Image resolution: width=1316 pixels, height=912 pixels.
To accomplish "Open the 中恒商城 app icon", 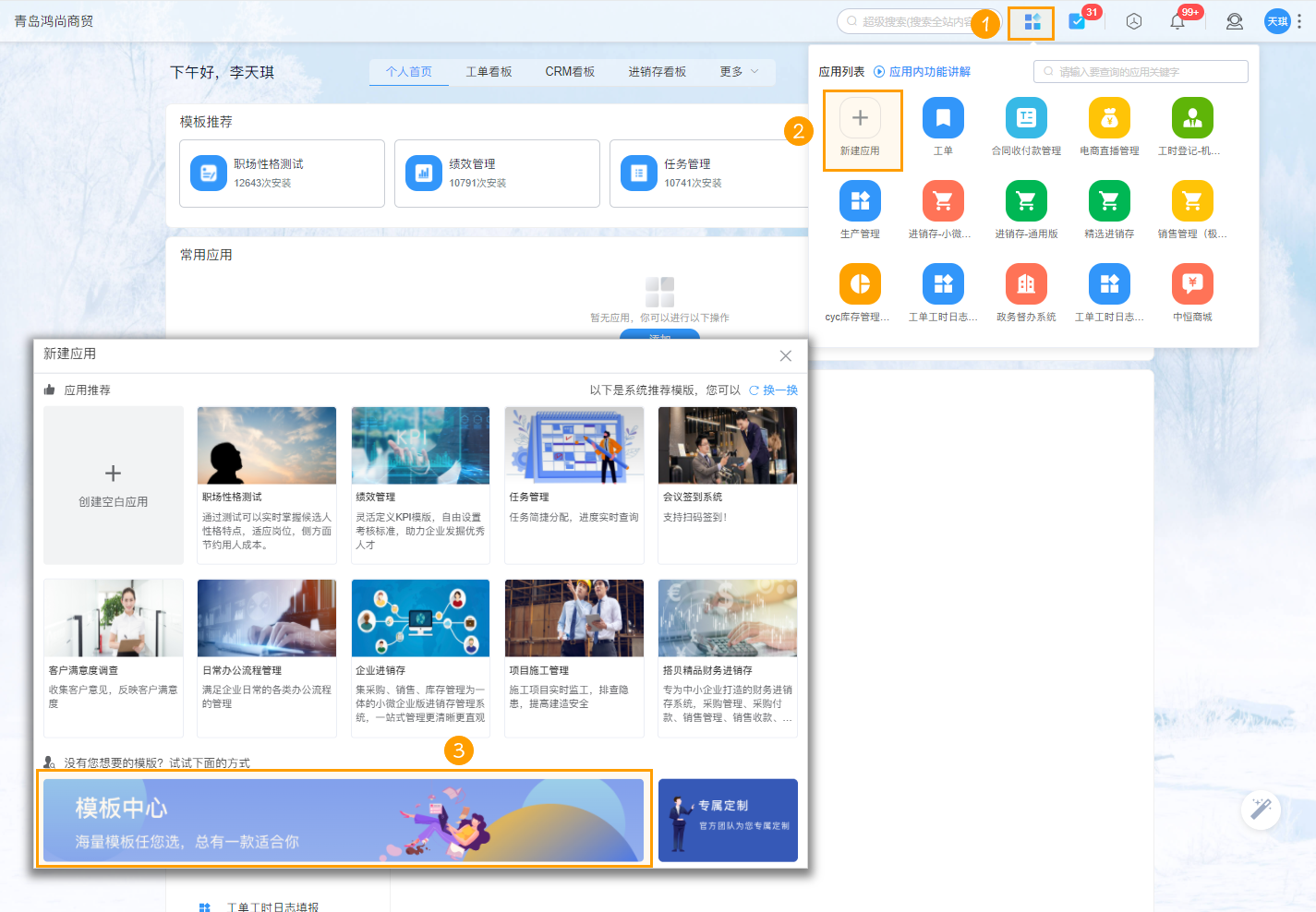I will 1192,283.
